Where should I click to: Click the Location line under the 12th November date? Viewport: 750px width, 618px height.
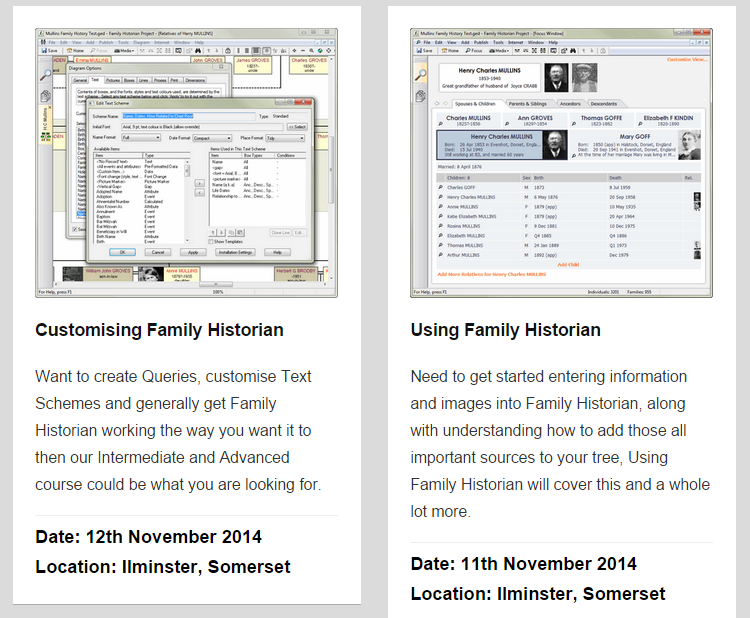click(x=163, y=567)
